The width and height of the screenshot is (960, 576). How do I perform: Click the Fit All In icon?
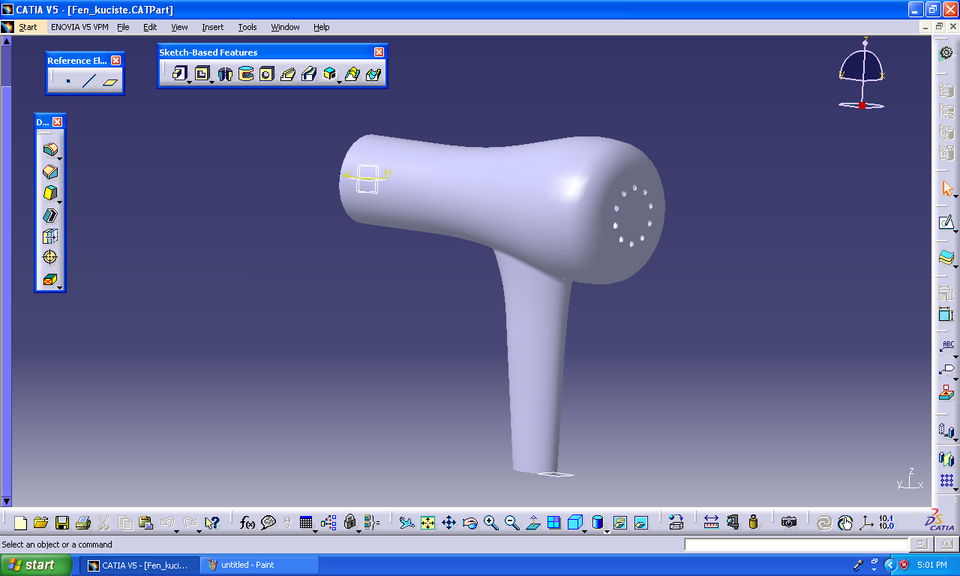[428, 521]
